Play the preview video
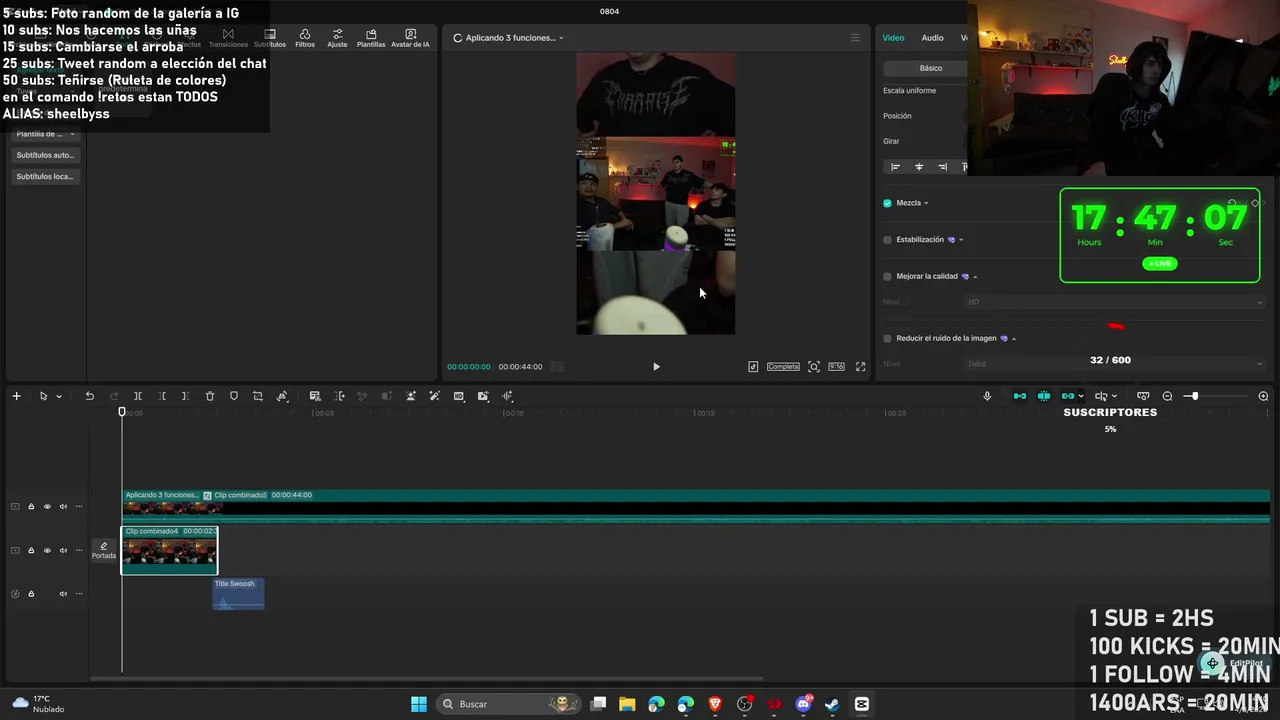 (x=656, y=367)
